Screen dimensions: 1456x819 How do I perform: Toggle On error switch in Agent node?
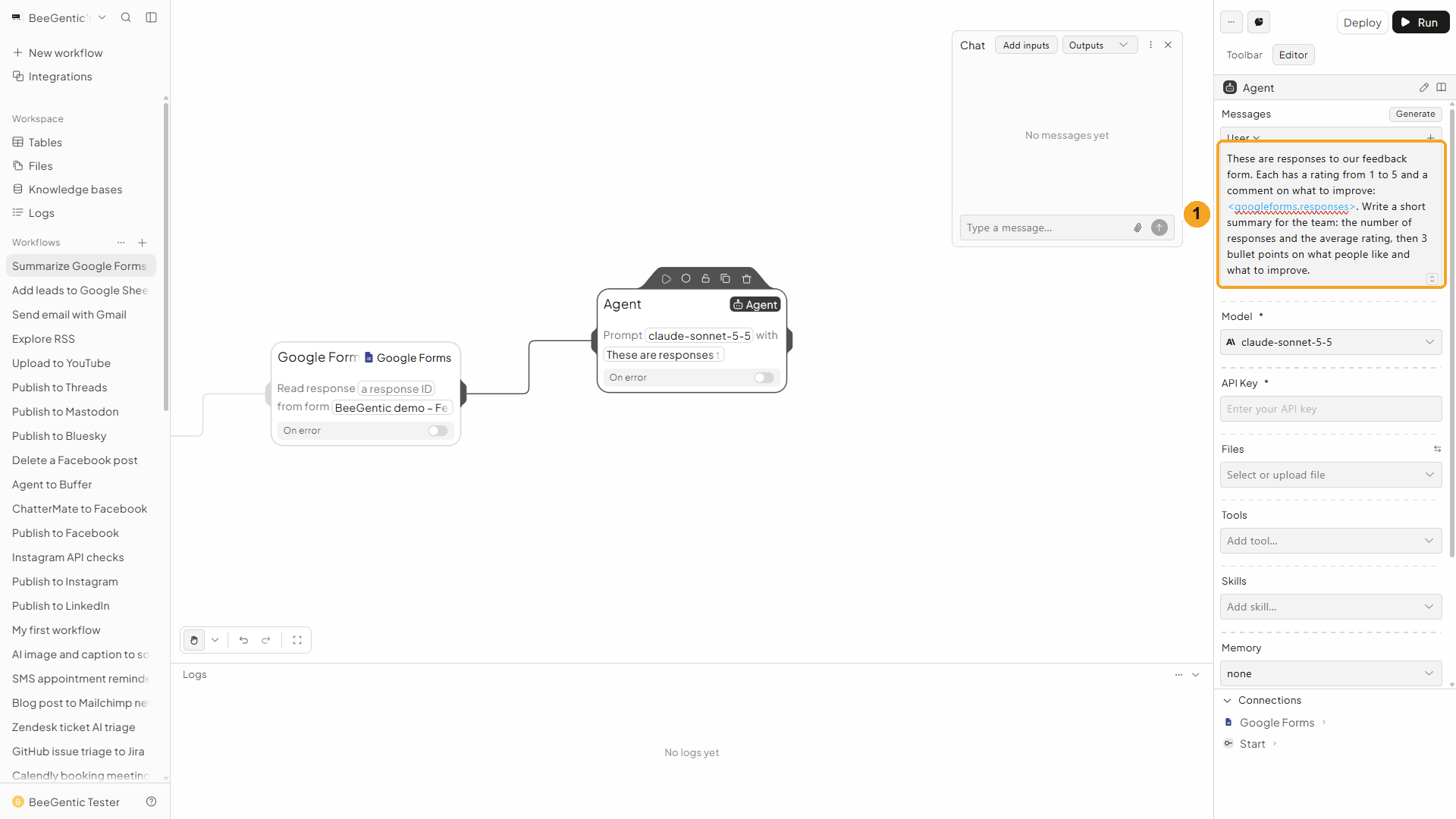[x=764, y=378]
